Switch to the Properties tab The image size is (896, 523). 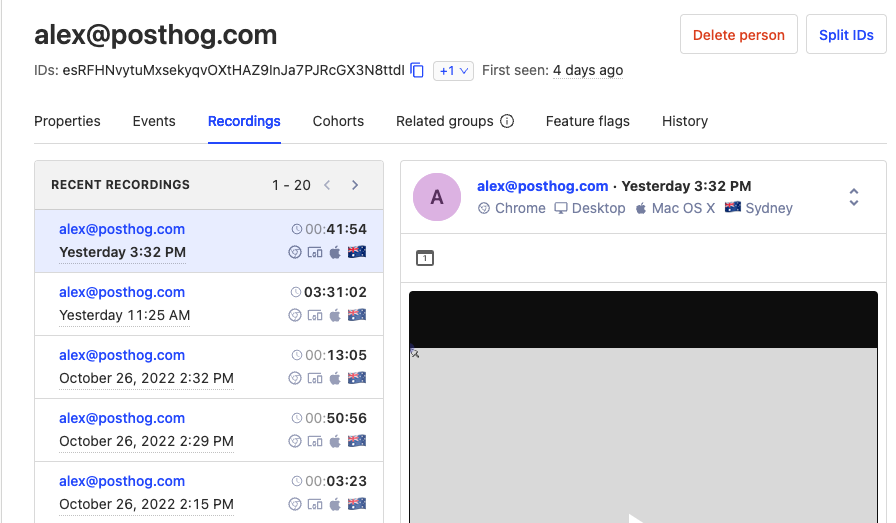(67, 121)
